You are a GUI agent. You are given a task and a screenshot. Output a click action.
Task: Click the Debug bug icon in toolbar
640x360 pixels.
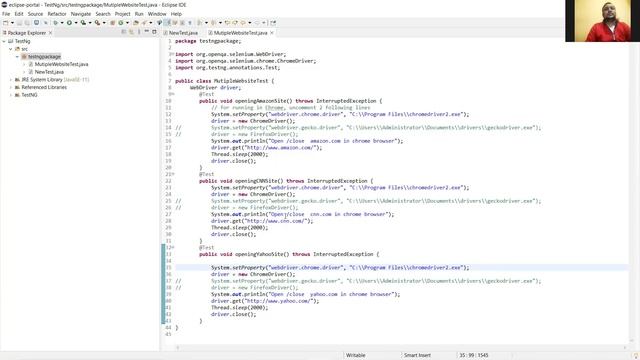[56, 23]
